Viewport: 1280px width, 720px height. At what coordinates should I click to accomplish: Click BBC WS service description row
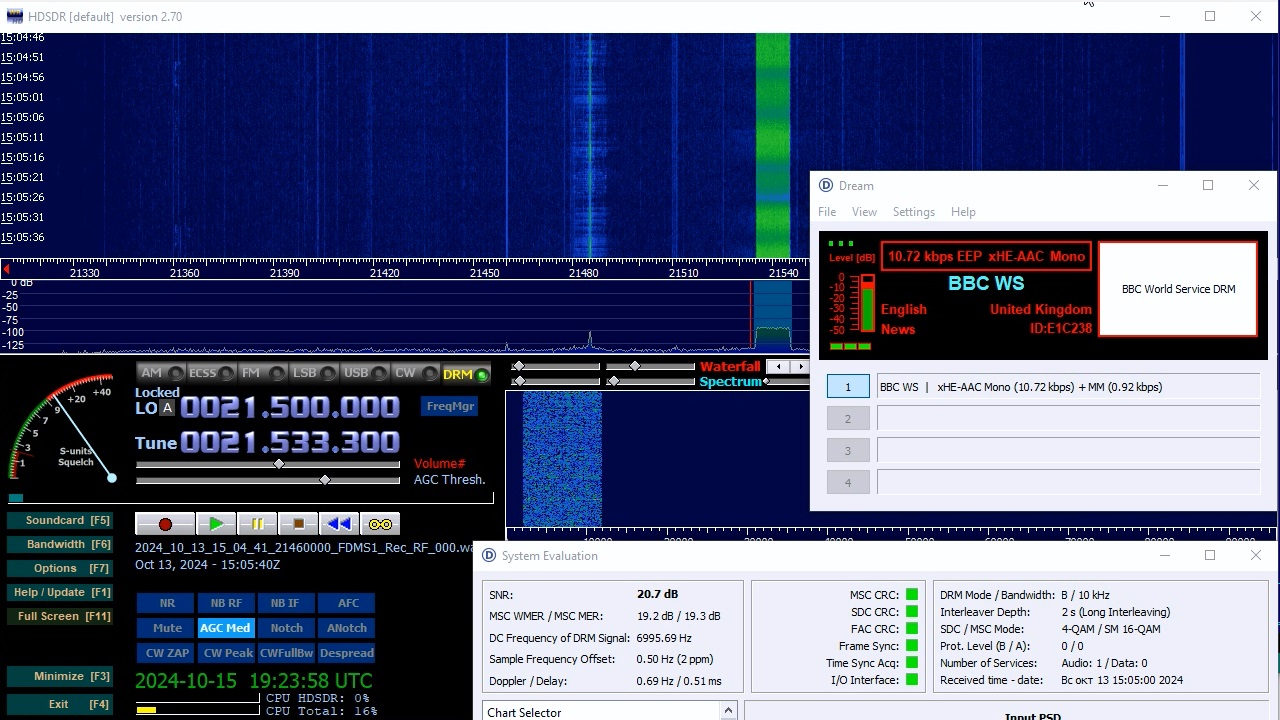point(1068,387)
